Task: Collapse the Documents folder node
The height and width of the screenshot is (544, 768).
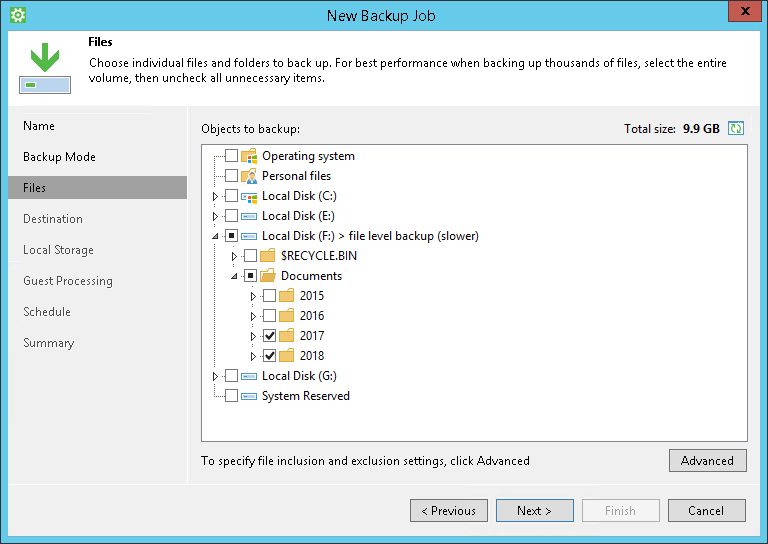Action: (x=234, y=277)
